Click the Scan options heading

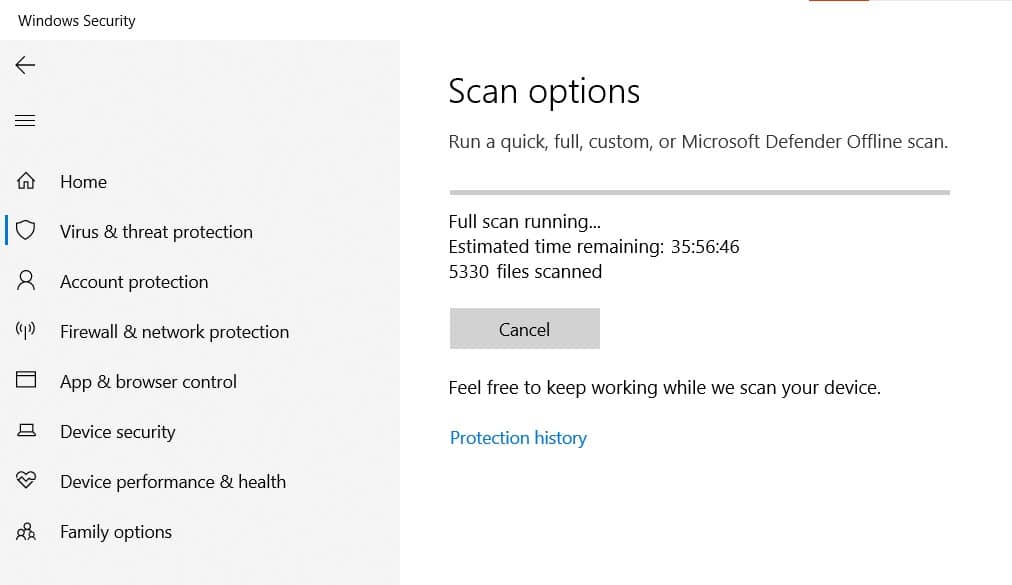pos(544,91)
